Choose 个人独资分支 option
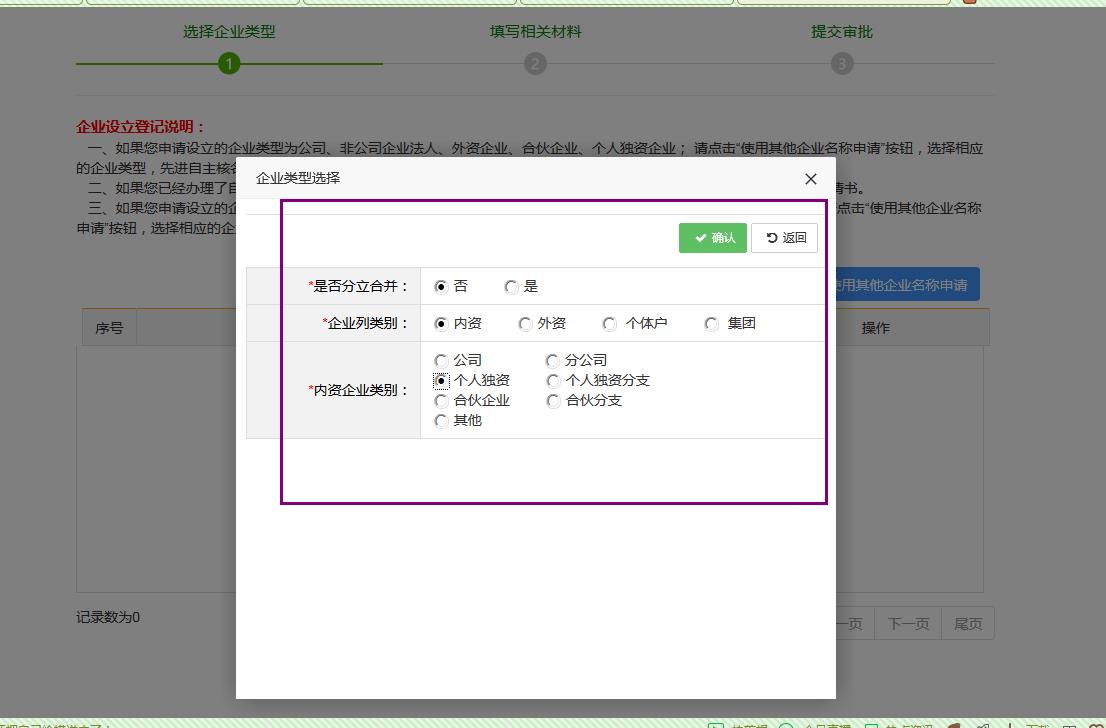 (553, 381)
